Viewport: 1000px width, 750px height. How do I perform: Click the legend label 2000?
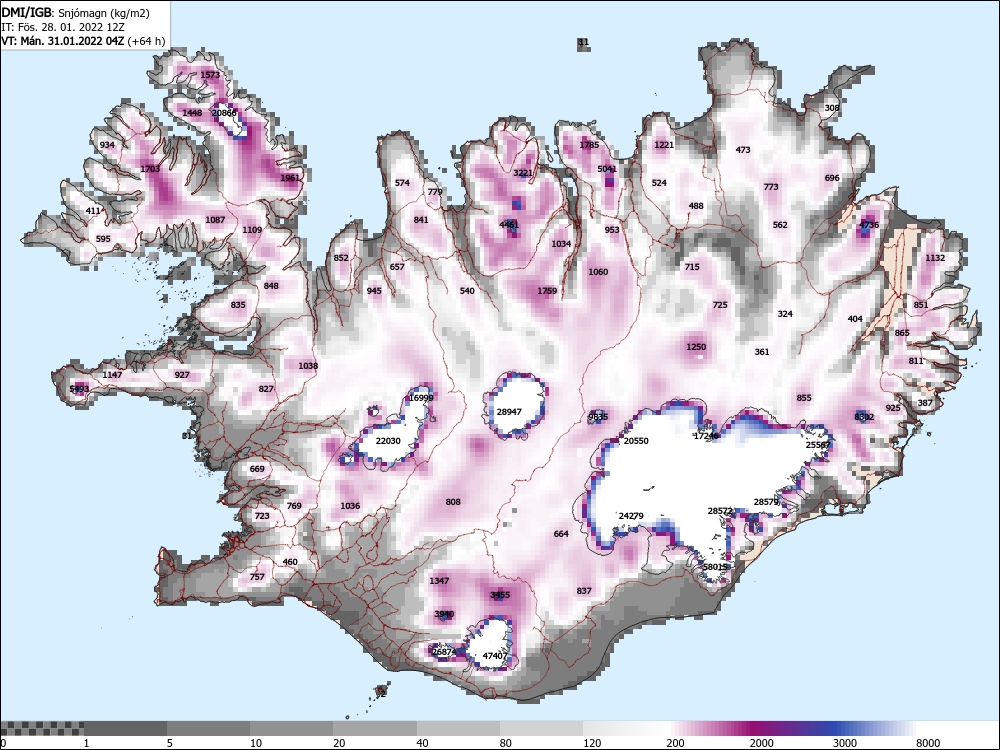[761, 743]
